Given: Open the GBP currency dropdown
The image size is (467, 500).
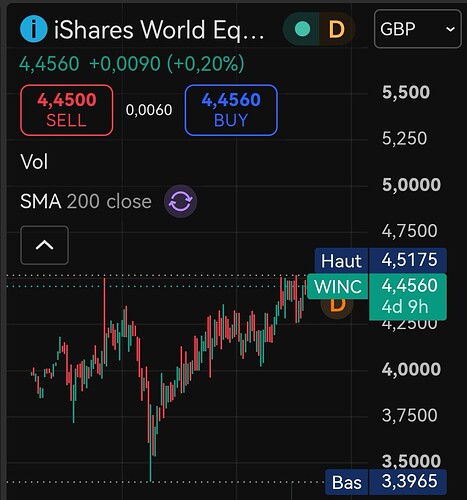Looking at the screenshot, I should [x=418, y=29].
